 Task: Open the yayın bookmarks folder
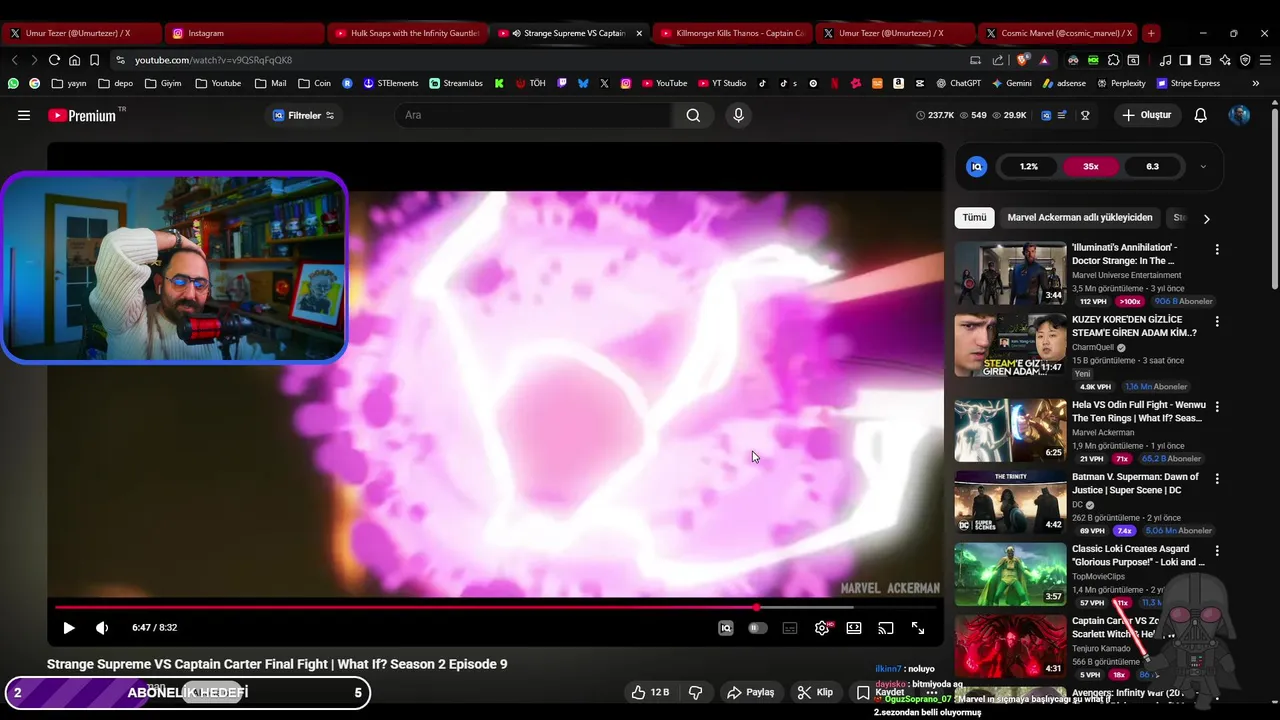click(x=69, y=83)
